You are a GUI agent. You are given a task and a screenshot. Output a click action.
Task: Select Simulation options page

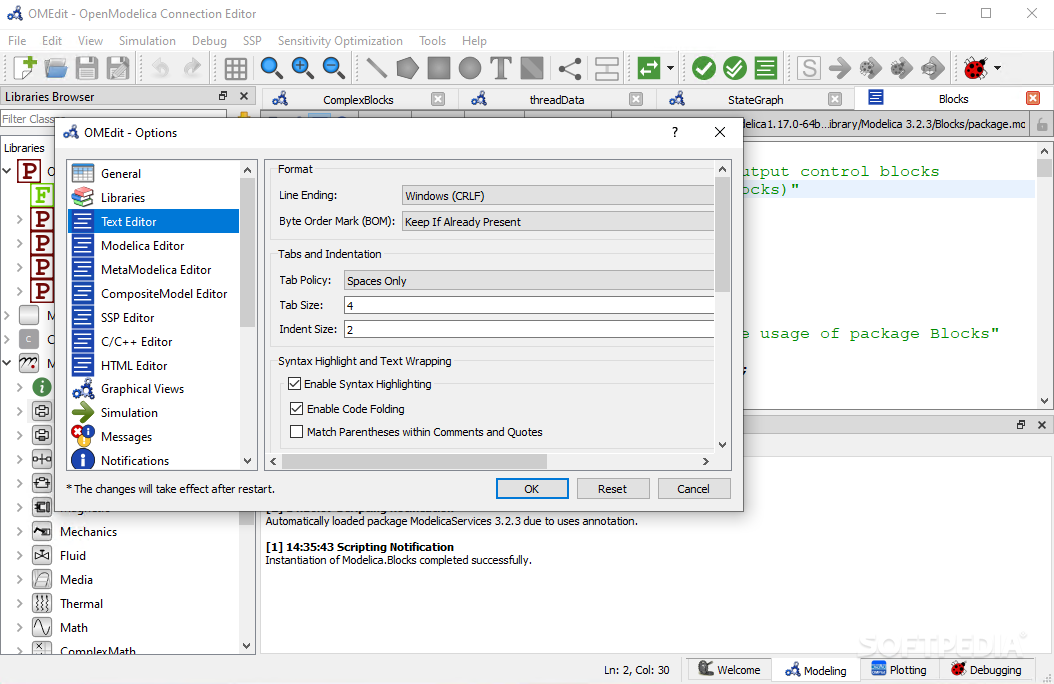click(x=154, y=413)
